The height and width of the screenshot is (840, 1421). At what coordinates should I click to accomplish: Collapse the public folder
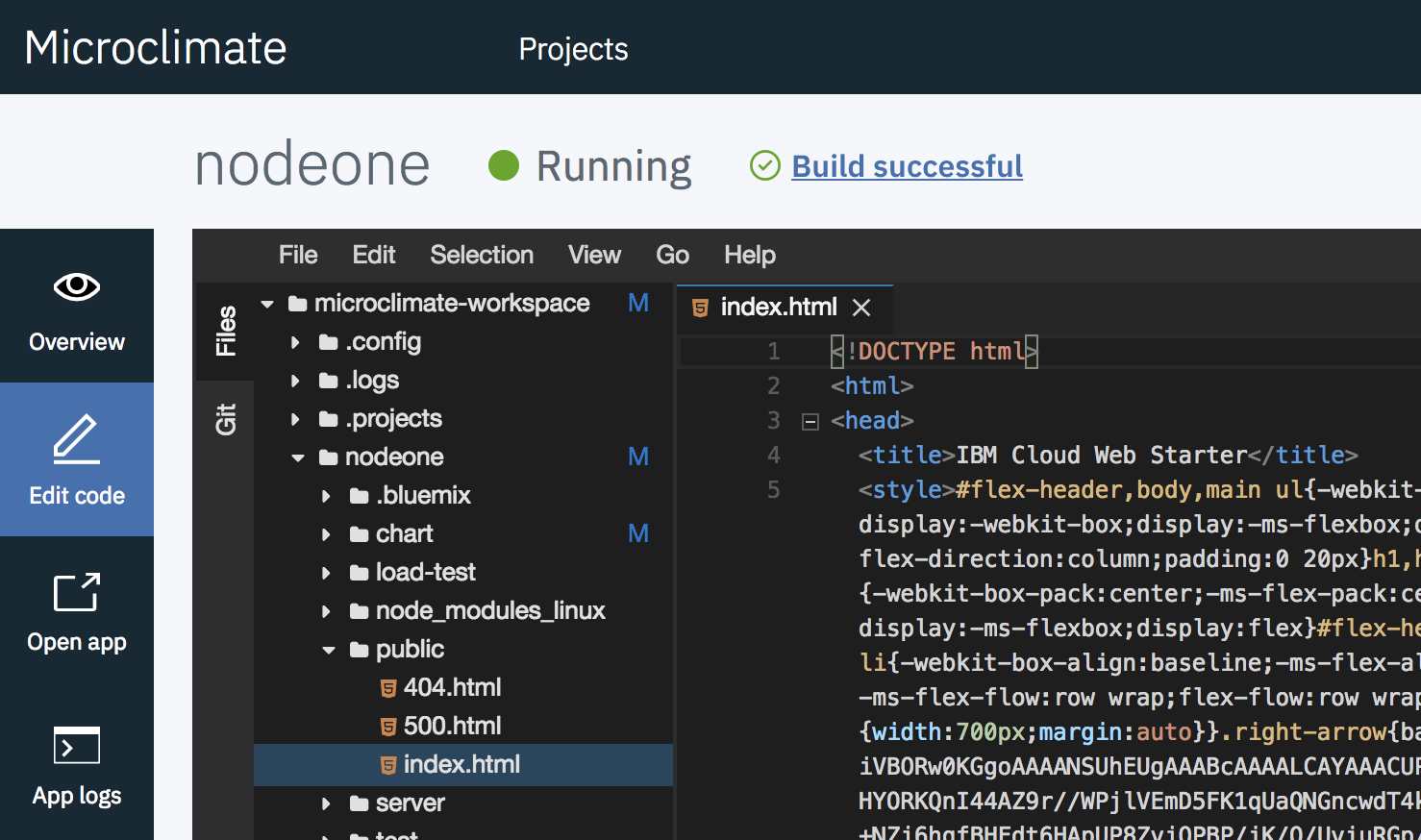(328, 650)
